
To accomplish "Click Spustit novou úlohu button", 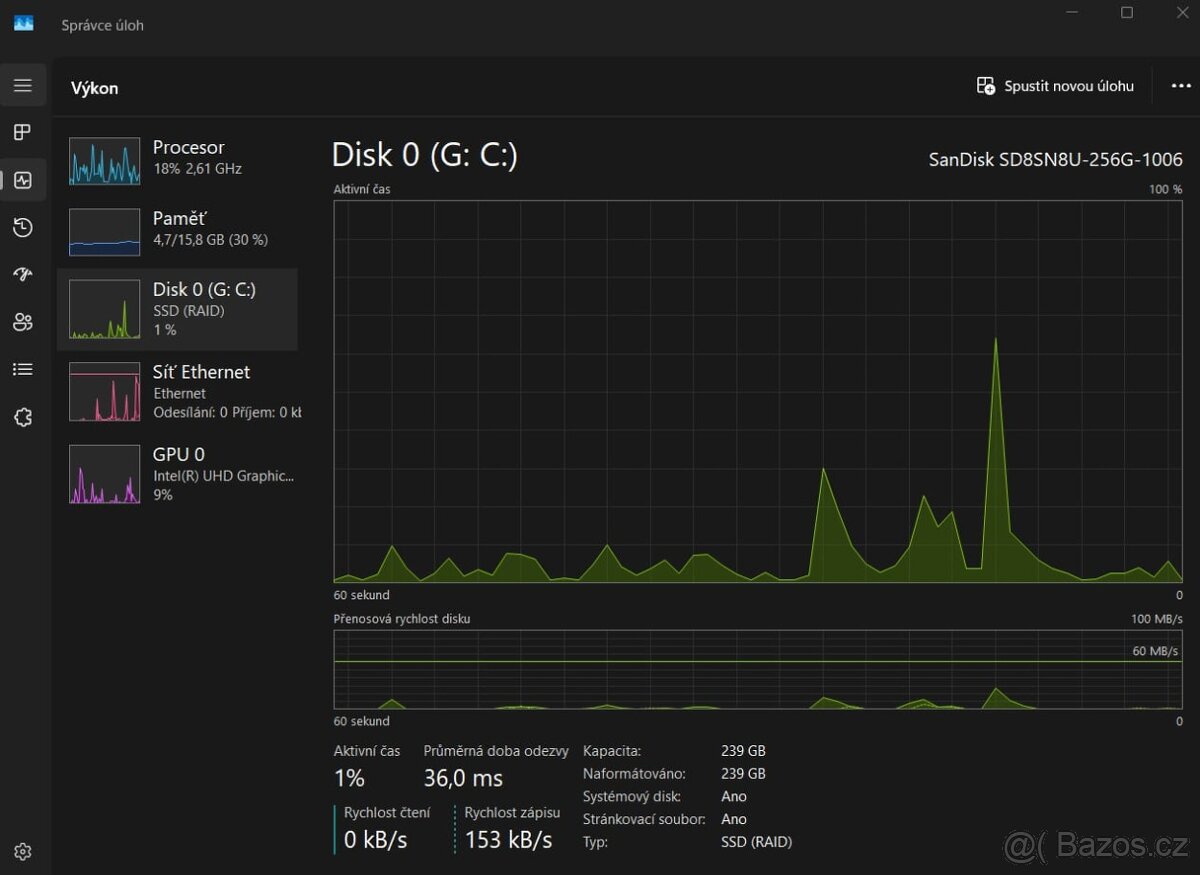I will [x=1055, y=86].
